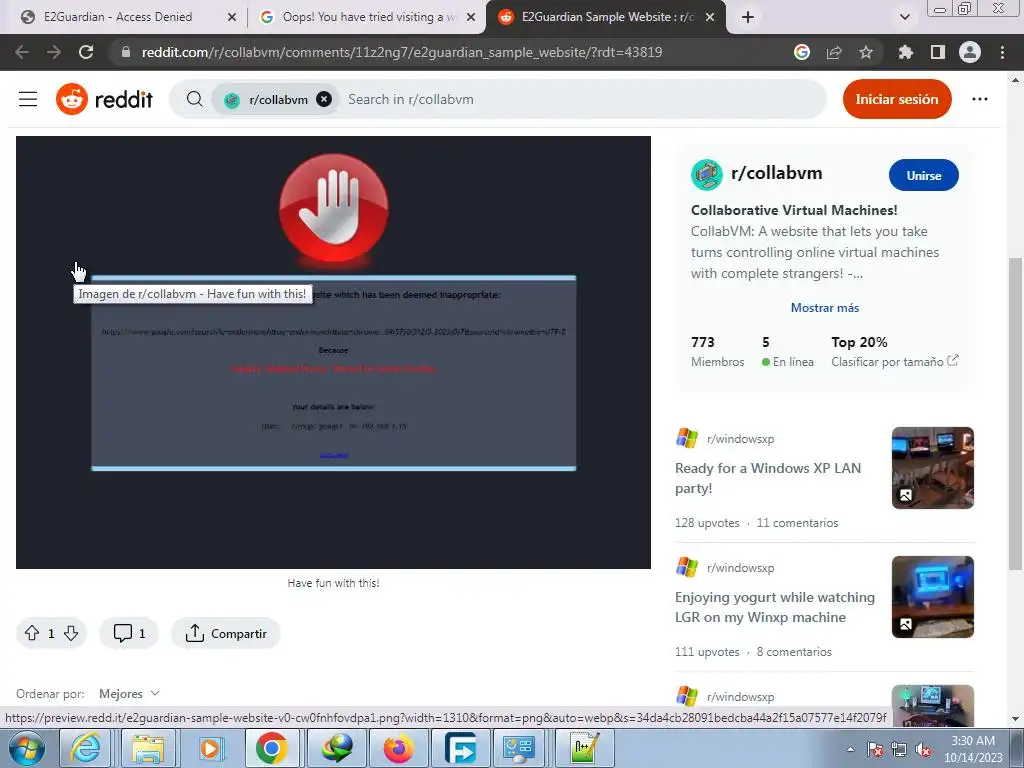Open the Reddit hamburger menu

[27, 99]
